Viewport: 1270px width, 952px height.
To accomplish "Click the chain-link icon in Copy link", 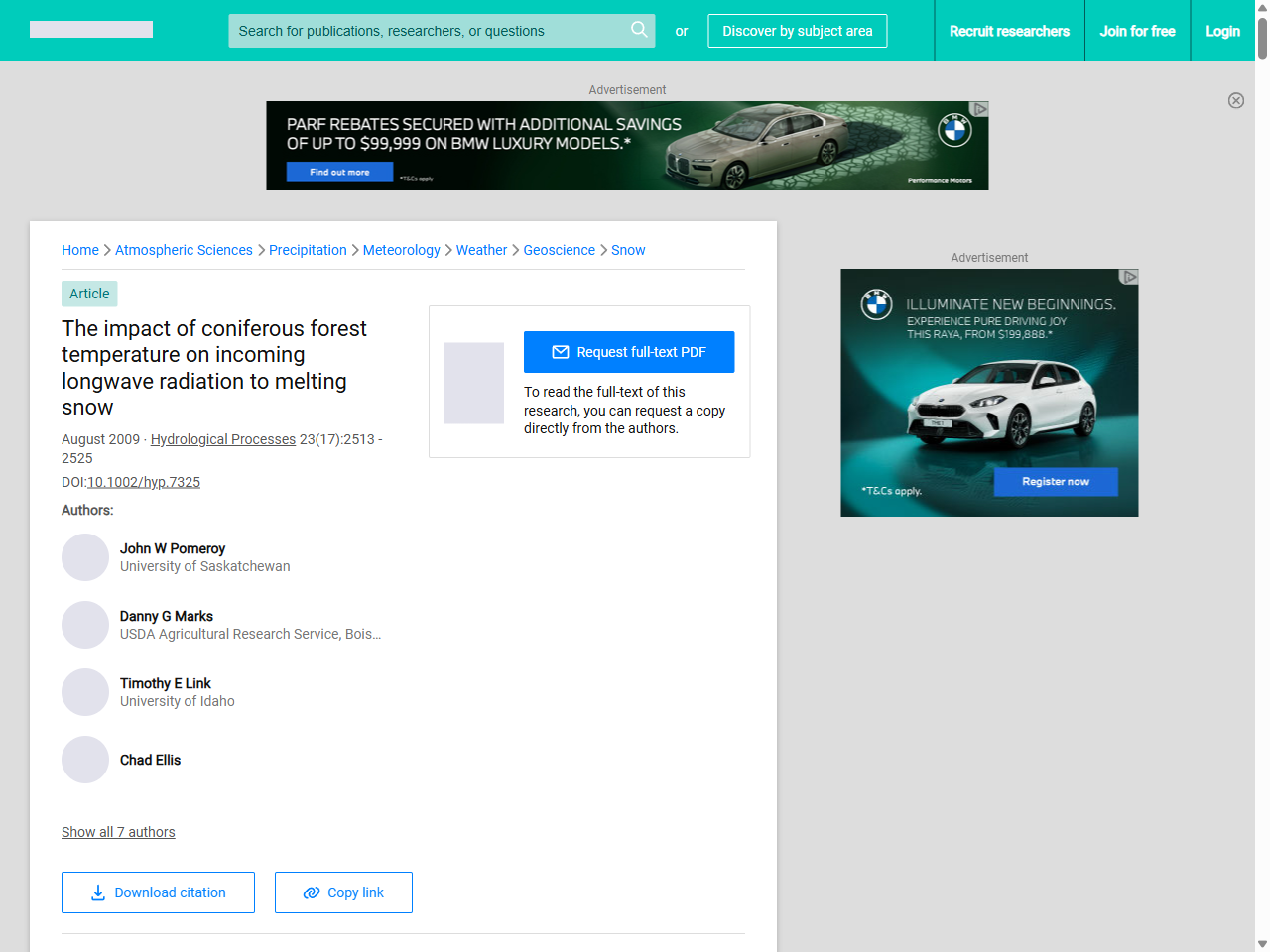I will [311, 892].
